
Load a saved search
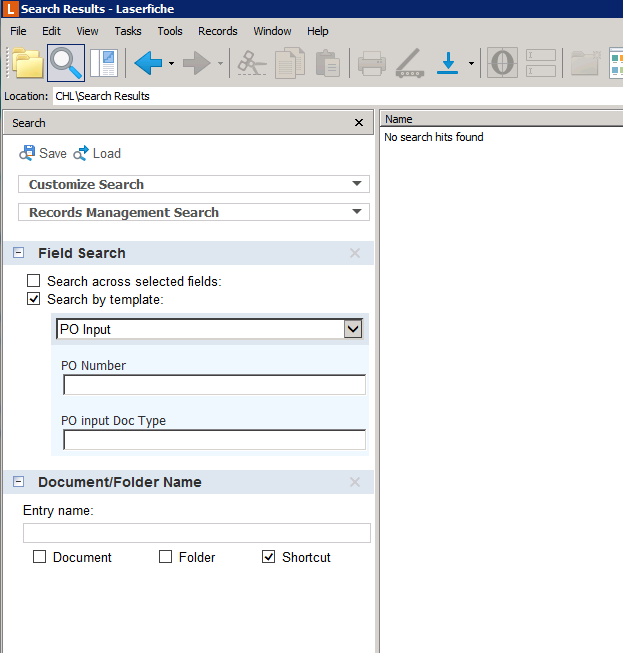point(97,153)
